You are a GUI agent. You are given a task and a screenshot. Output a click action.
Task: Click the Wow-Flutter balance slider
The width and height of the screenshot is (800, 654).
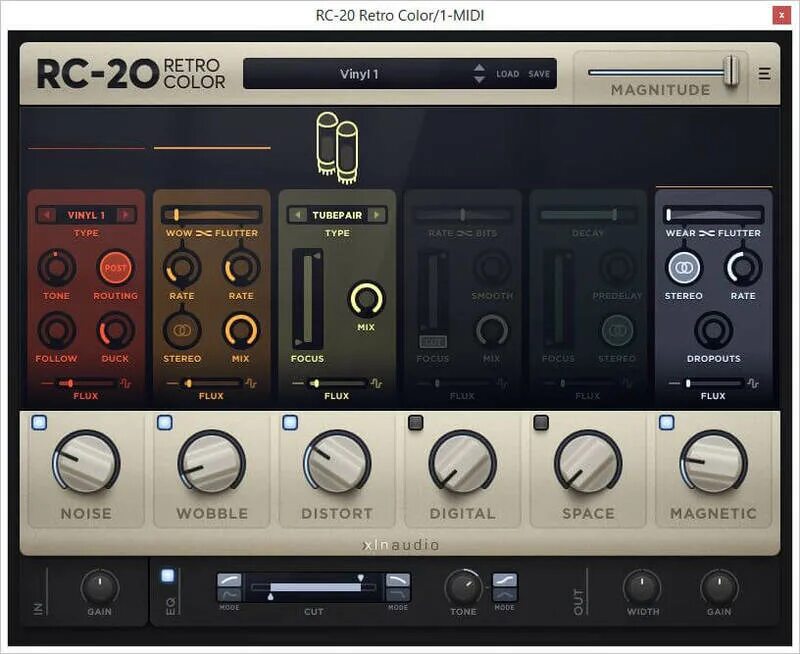[212, 215]
